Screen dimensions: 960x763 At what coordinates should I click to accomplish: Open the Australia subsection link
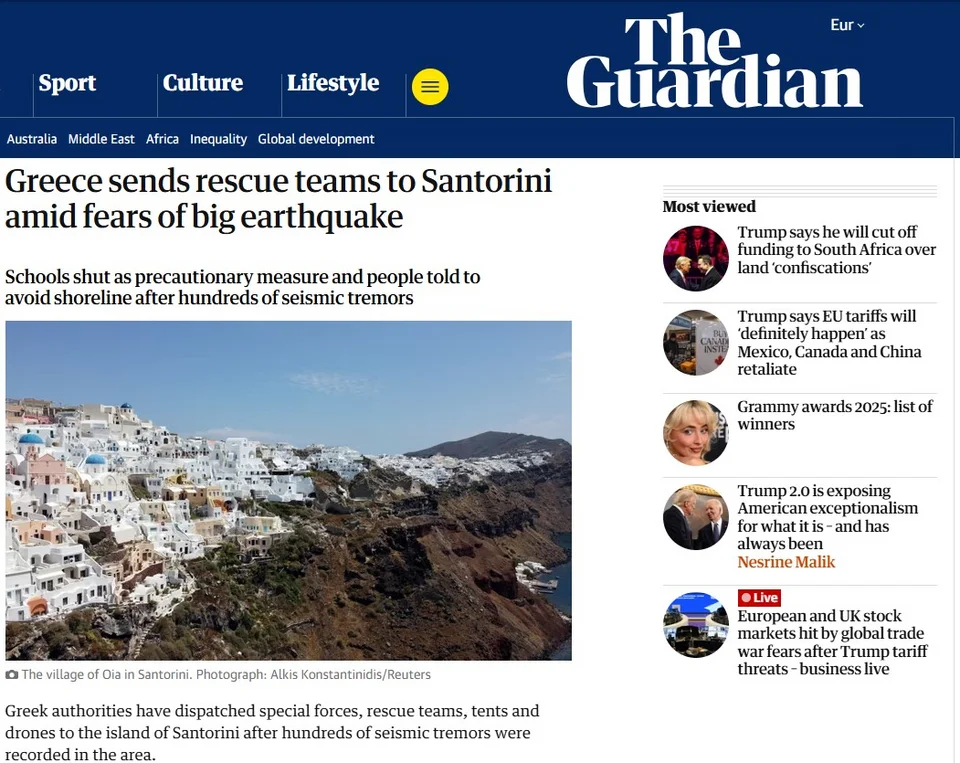click(32, 139)
